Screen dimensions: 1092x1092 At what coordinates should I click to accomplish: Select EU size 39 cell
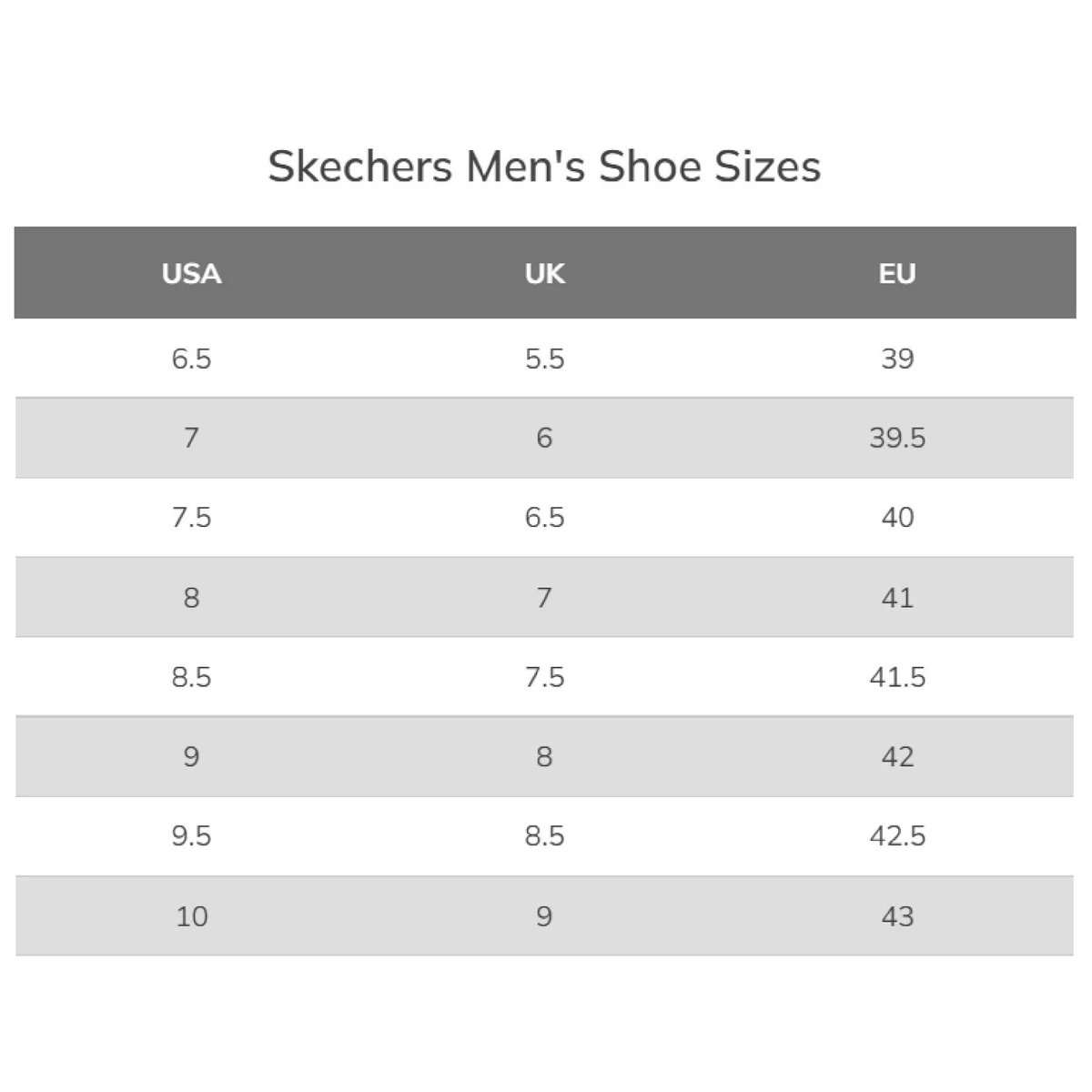click(x=897, y=359)
